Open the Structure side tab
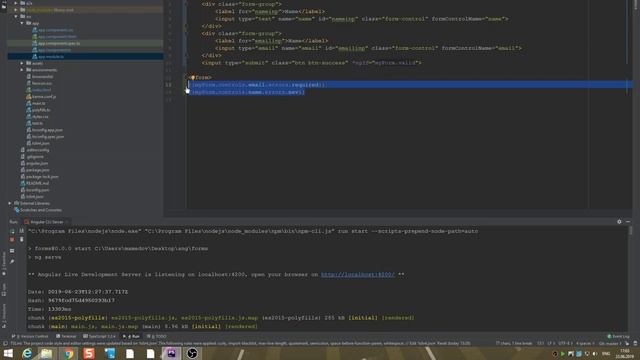 (4, 316)
